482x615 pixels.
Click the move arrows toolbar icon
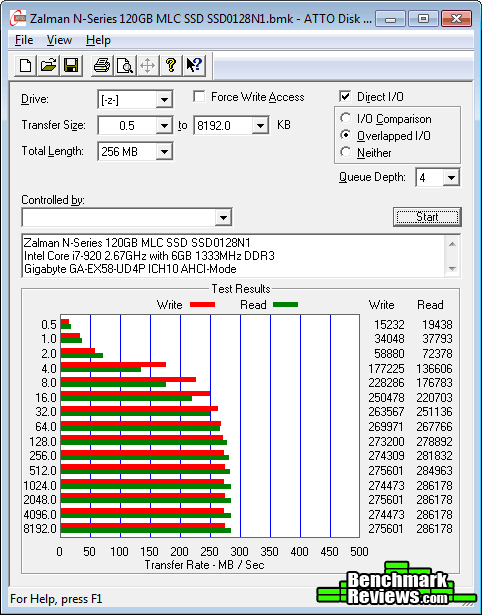point(147,65)
